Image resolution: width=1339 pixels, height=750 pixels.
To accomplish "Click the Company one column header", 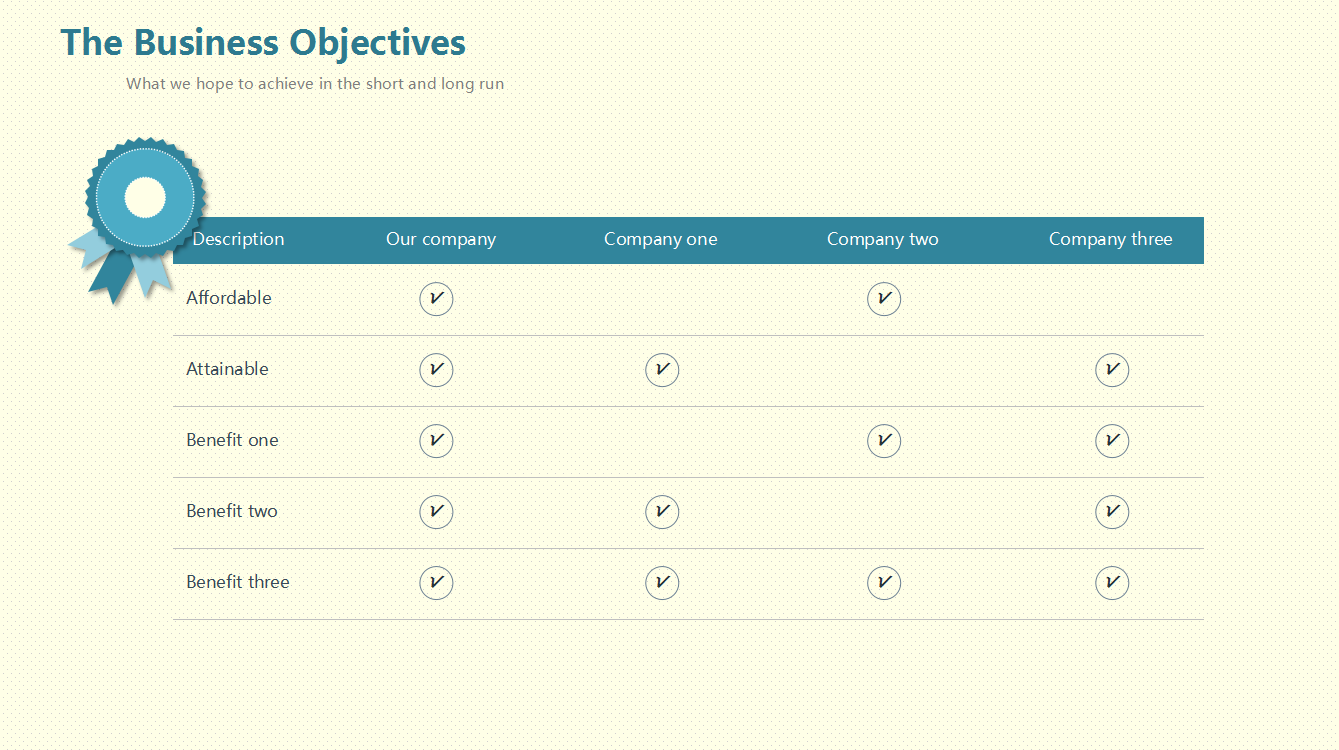I will 660,239.
